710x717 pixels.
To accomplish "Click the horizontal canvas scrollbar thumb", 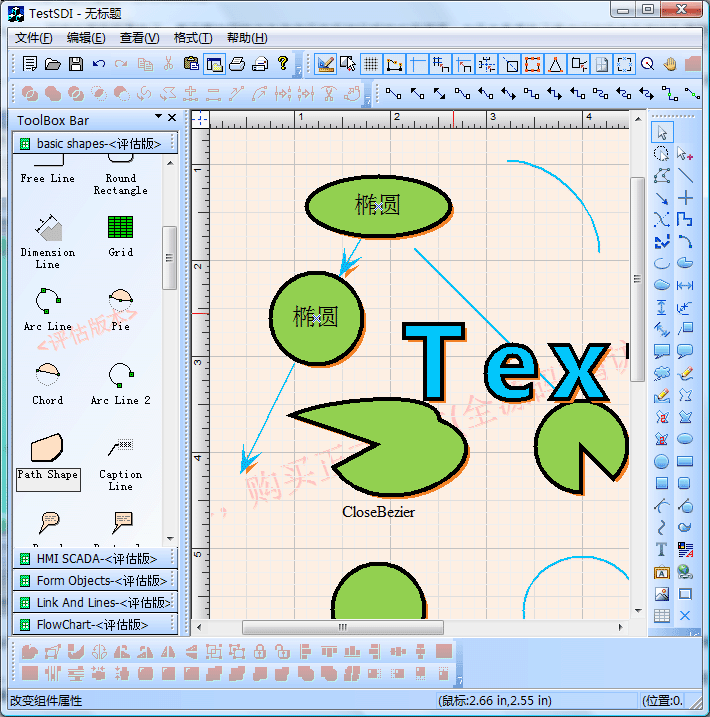I will 342,627.
